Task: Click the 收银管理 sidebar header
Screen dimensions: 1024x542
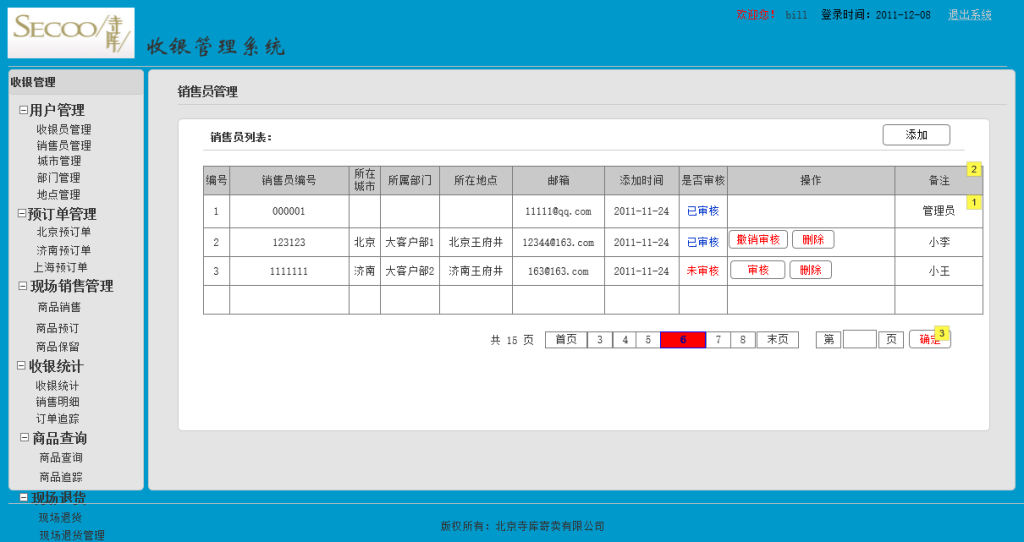Action: click(76, 82)
